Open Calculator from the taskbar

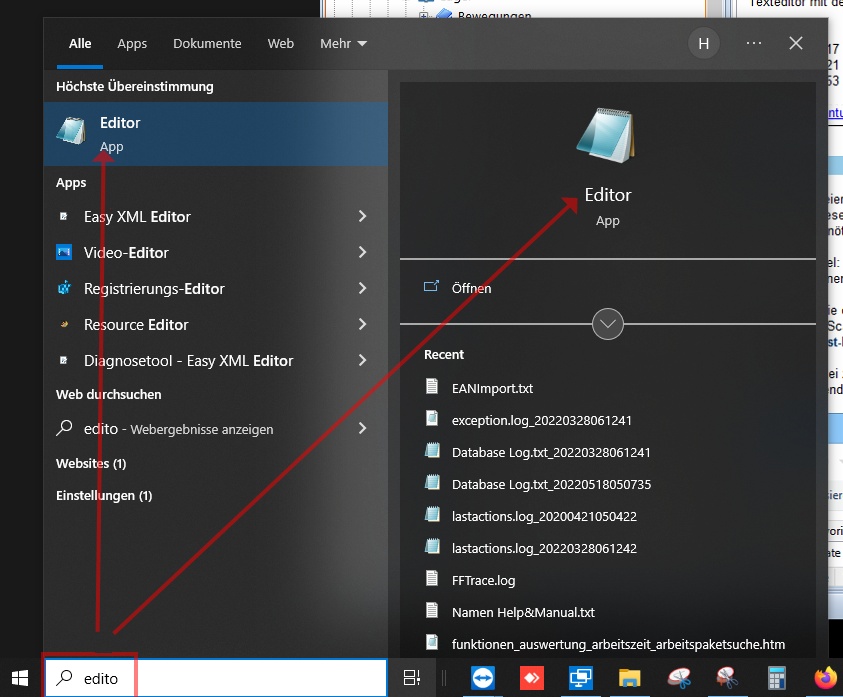pos(776,679)
